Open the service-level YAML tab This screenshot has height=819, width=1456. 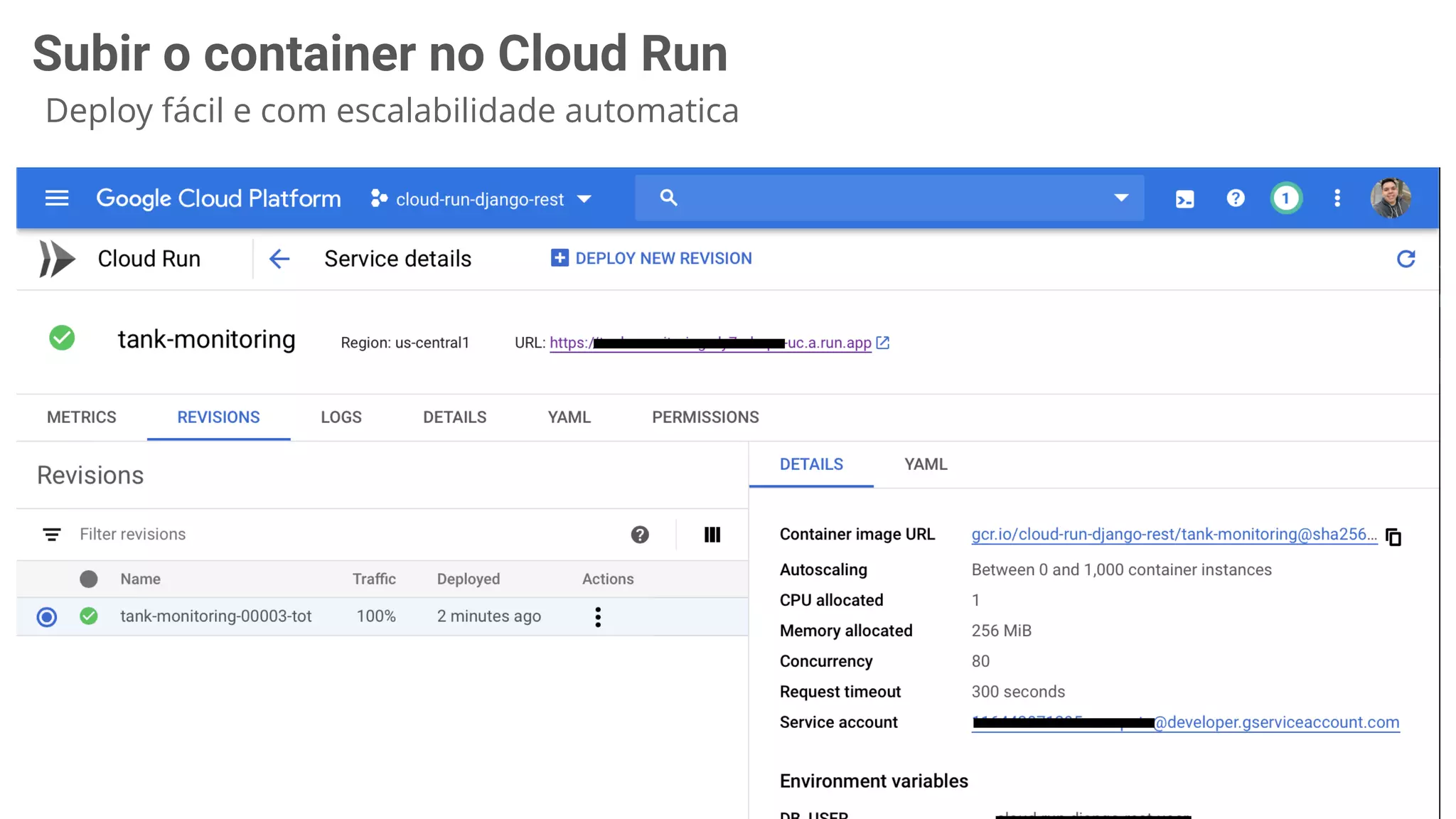click(x=569, y=417)
